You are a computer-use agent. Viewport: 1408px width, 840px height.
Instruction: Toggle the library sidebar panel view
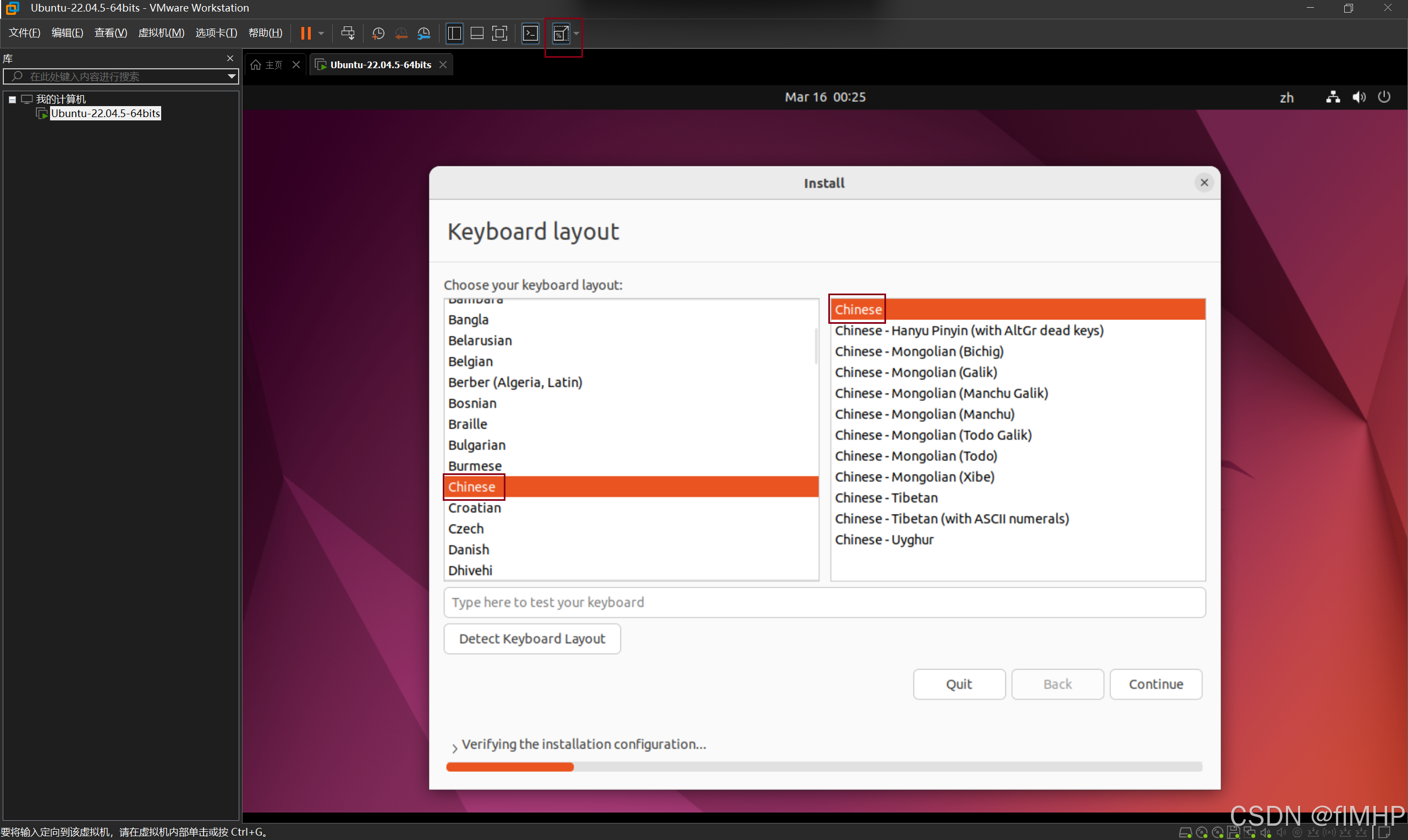coord(454,34)
